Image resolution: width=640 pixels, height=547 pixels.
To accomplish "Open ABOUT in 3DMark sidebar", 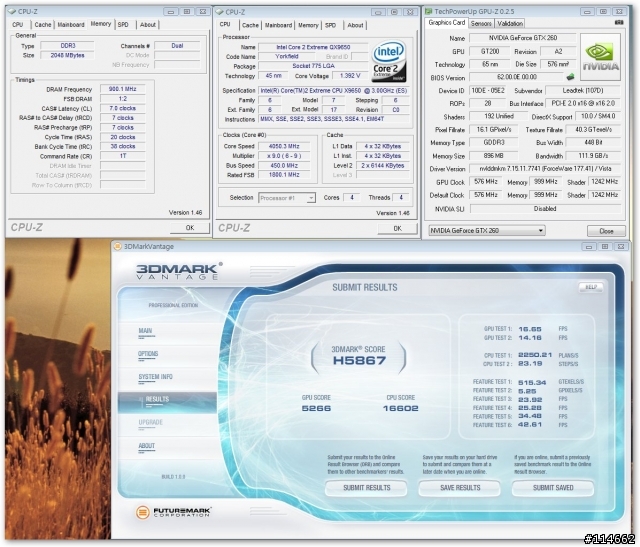I will pyautogui.click(x=147, y=446).
